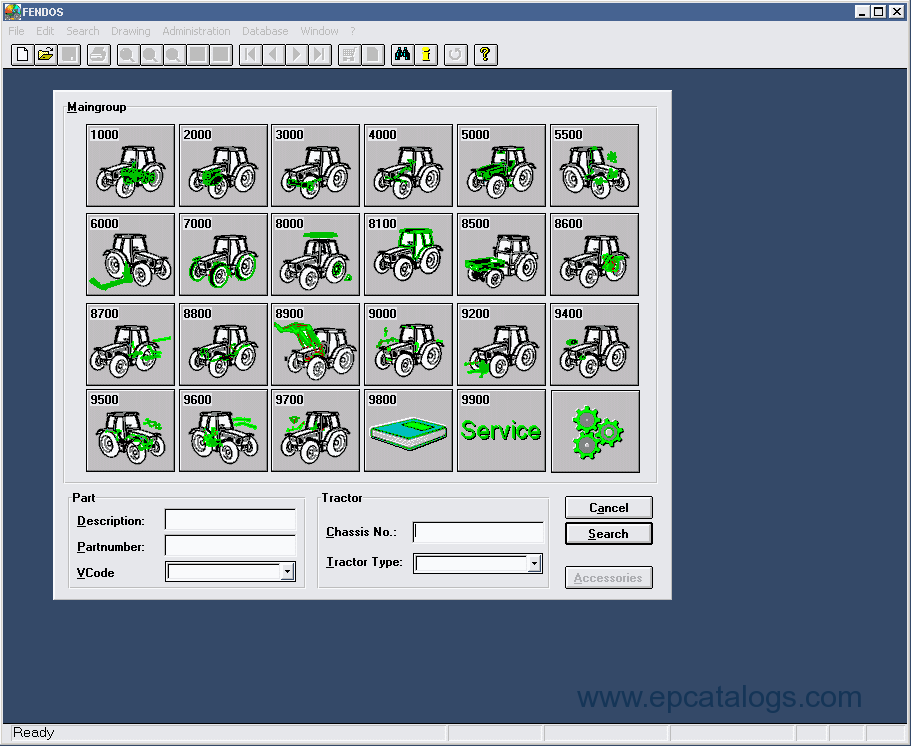The height and width of the screenshot is (746, 911).
Task: Open the Administration menu
Action: [196, 31]
